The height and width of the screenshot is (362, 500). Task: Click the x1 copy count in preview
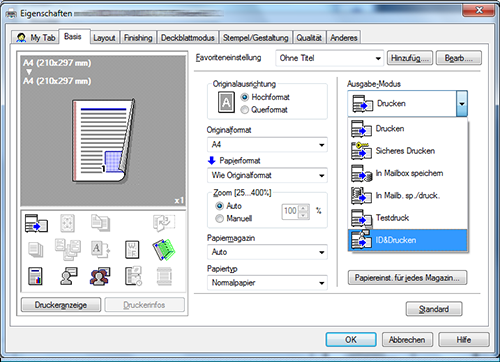[179, 200]
